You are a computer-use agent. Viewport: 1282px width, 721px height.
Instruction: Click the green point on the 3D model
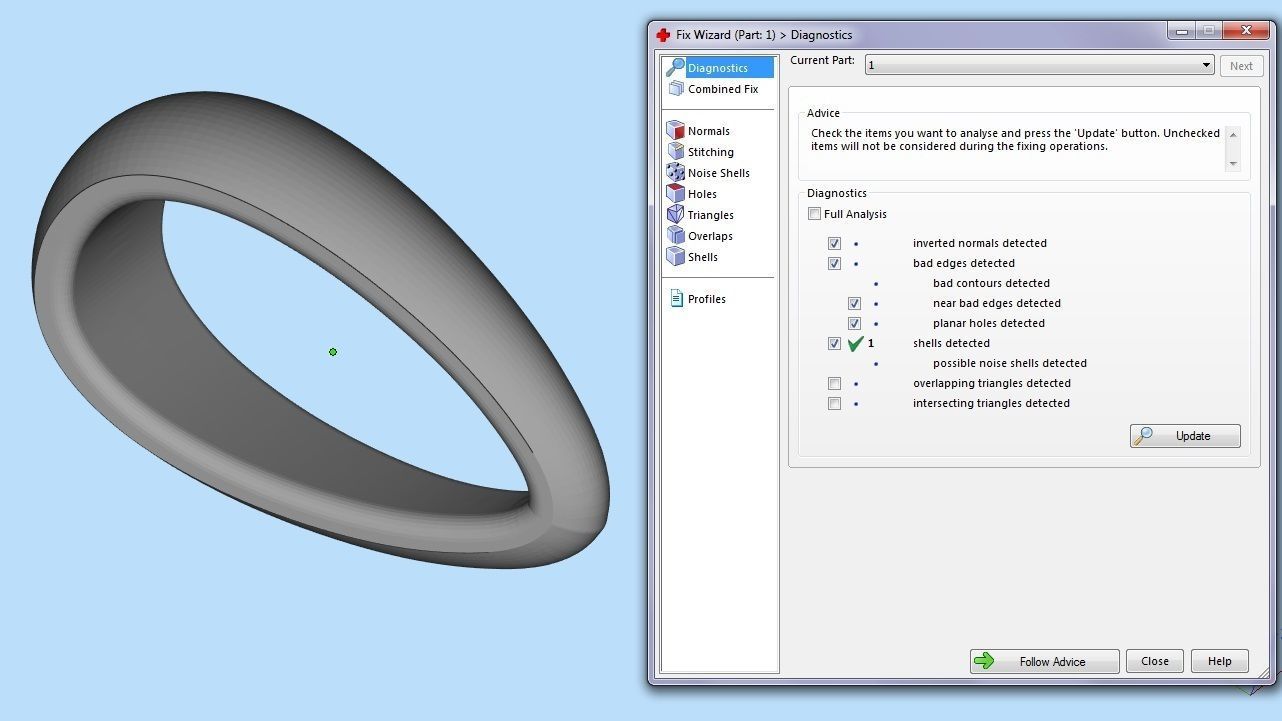(x=333, y=352)
